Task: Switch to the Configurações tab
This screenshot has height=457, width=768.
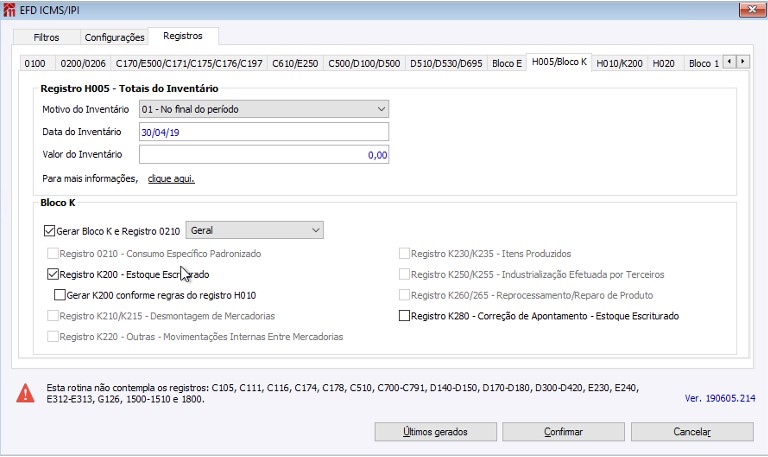Action: pyautogui.click(x=114, y=37)
